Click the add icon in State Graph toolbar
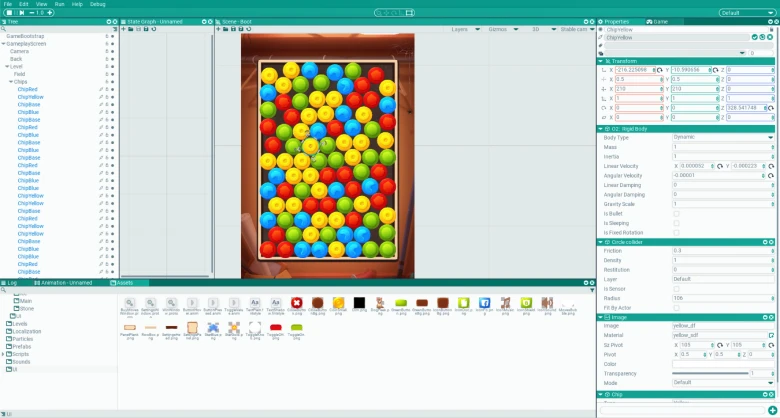 pos(123,29)
